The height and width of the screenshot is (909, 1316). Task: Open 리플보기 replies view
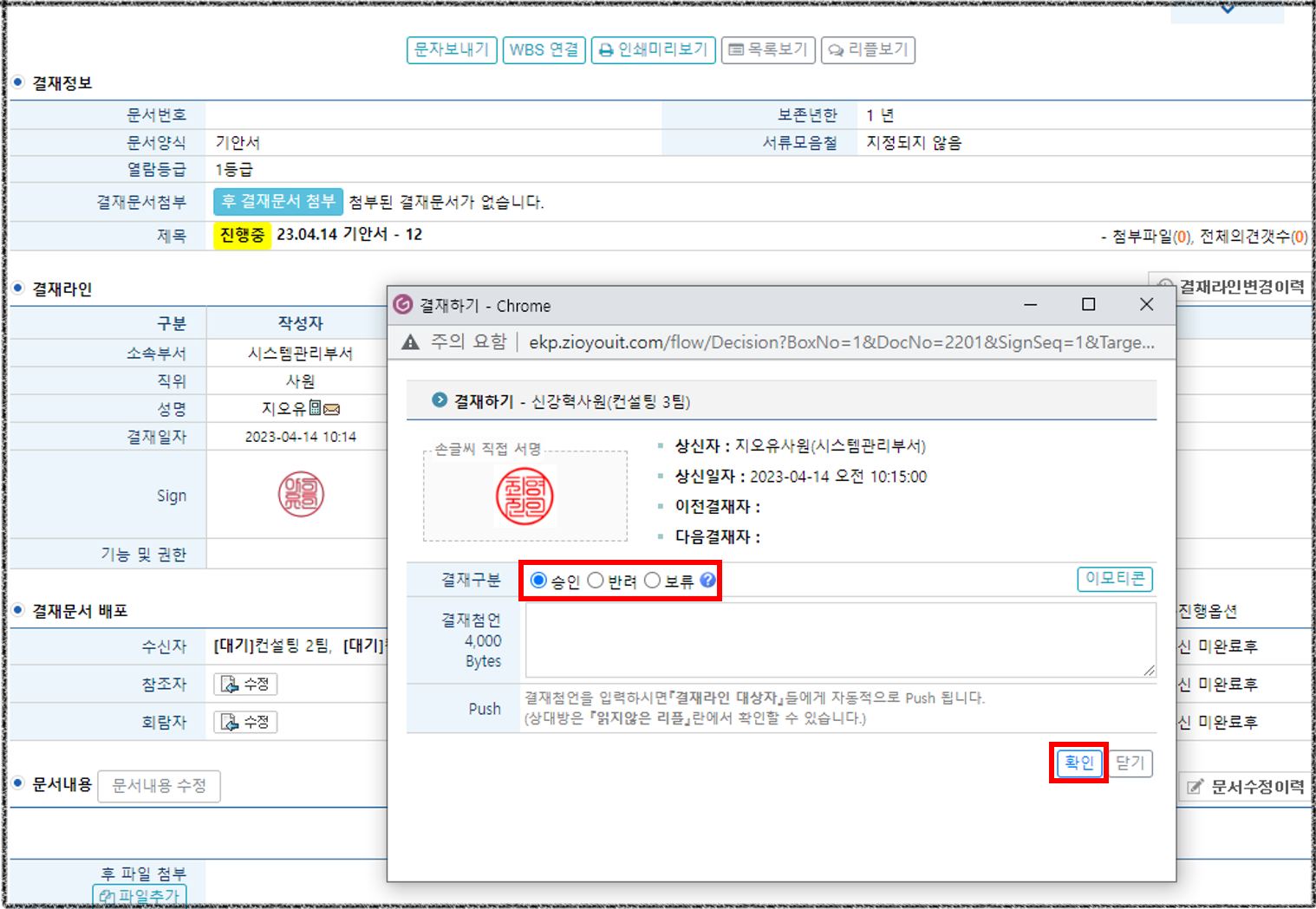point(868,50)
